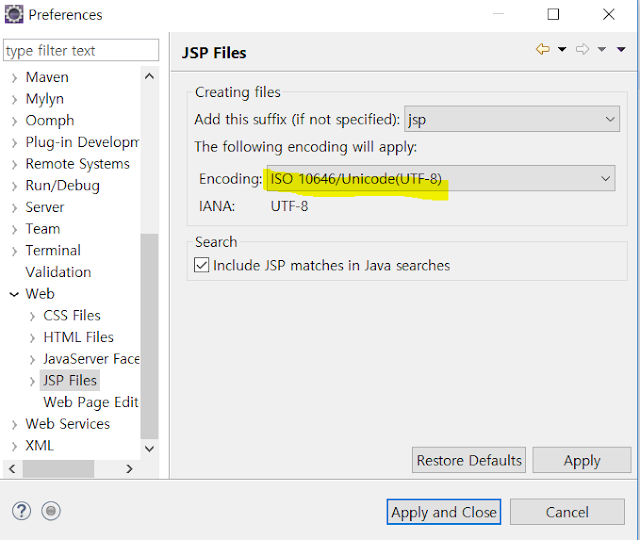Maximize the Preferences window
640x540 pixels.
pos(553,14)
